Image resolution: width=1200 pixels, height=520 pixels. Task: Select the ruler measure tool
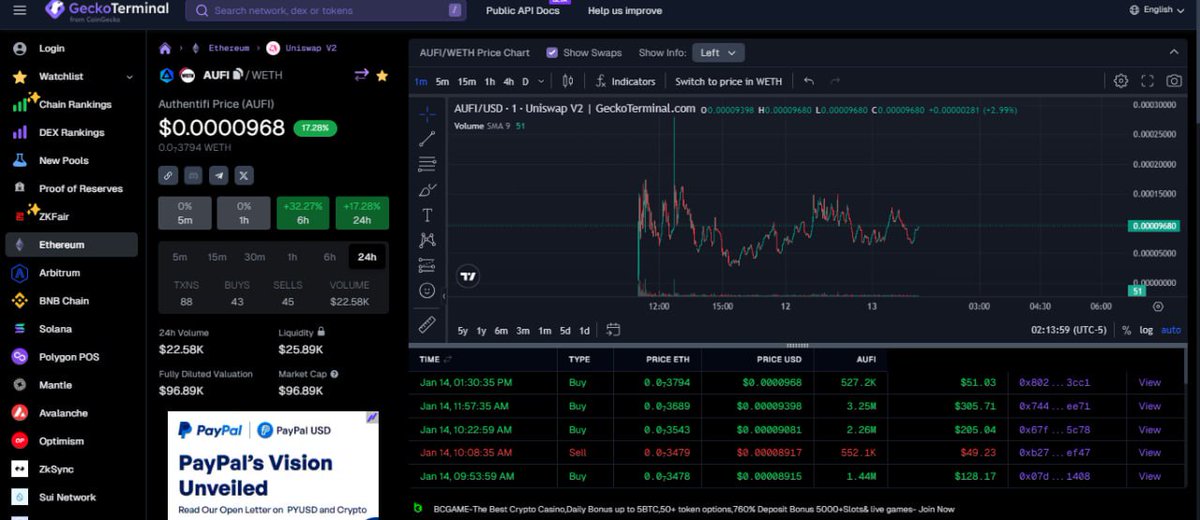[427, 325]
